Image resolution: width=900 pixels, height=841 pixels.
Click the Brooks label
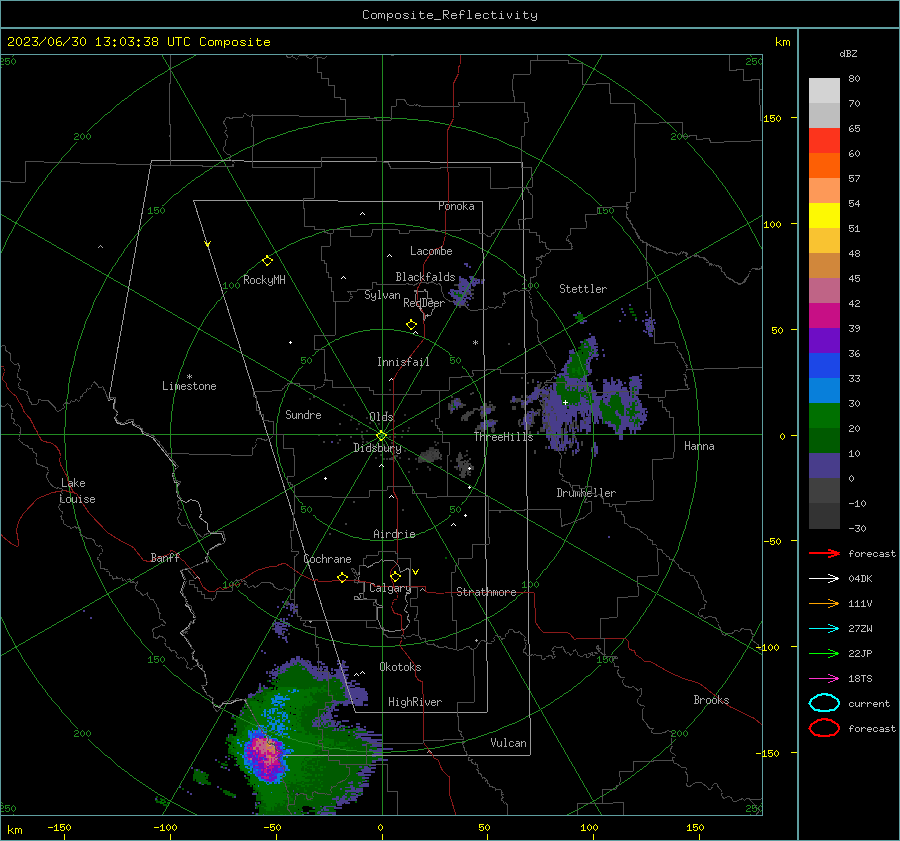[711, 700]
